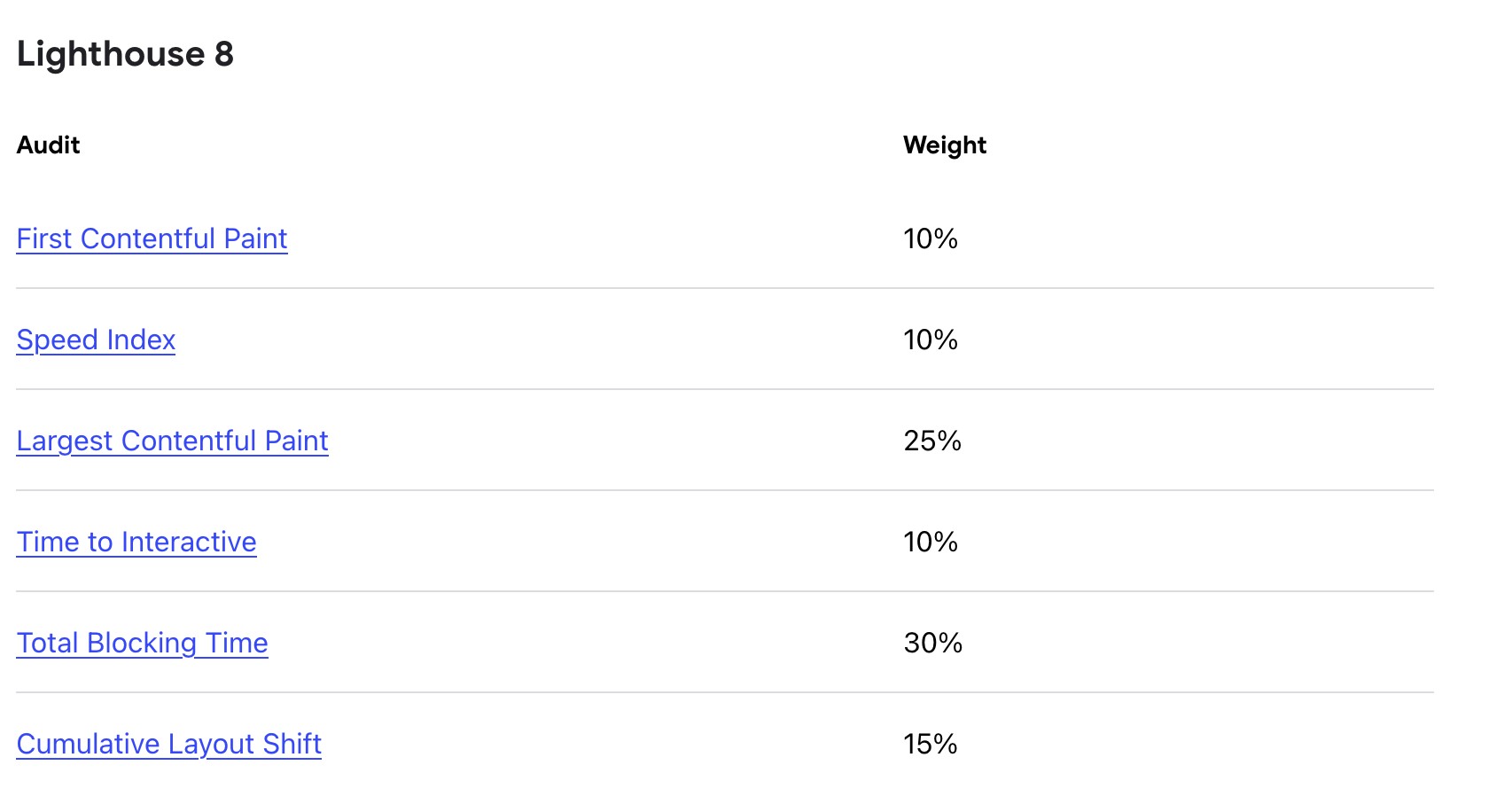Click divider line under Total Blocking Time row

pyautogui.click(x=725, y=692)
